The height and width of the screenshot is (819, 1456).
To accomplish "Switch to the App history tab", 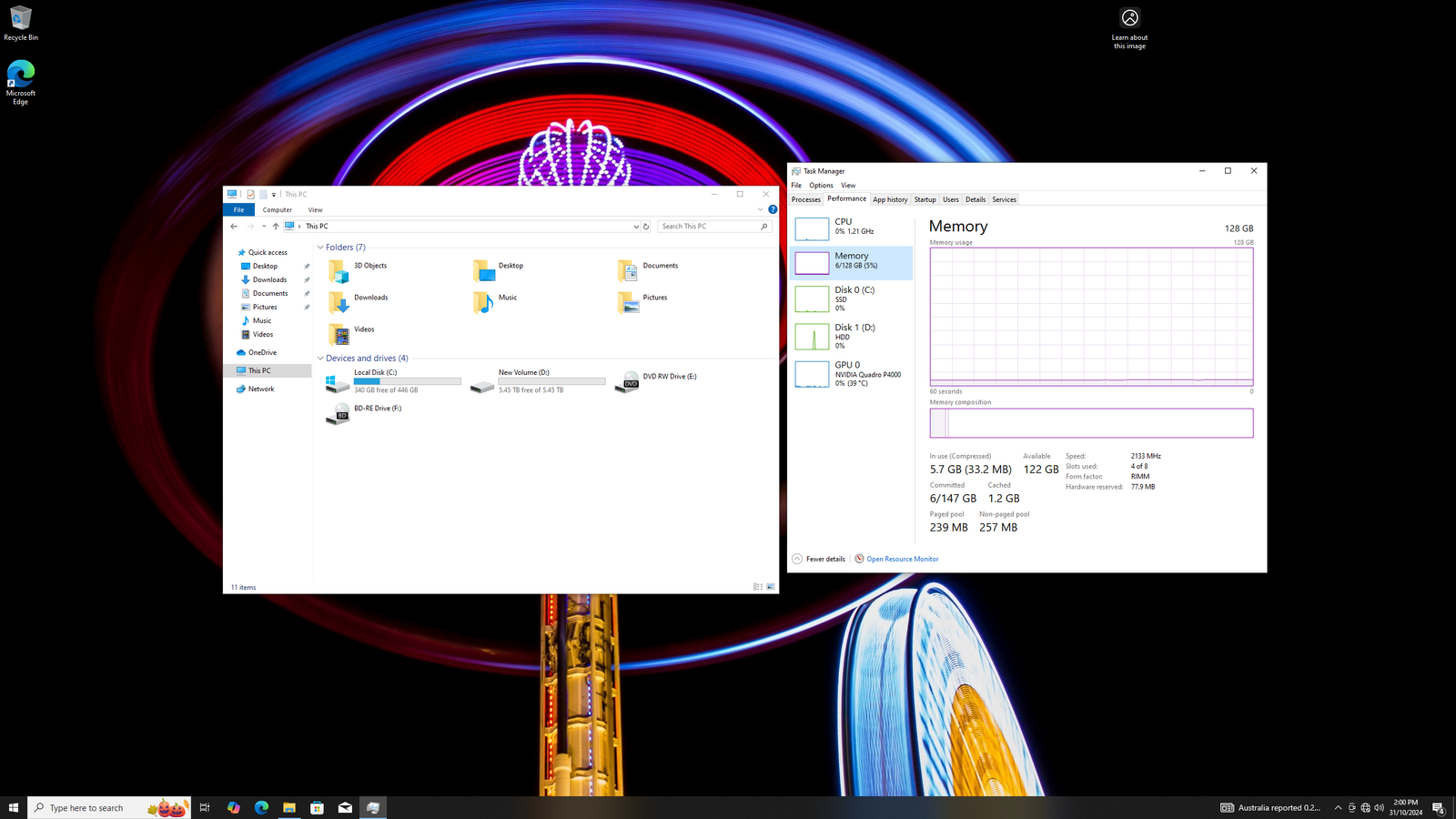I will pyautogui.click(x=890, y=199).
